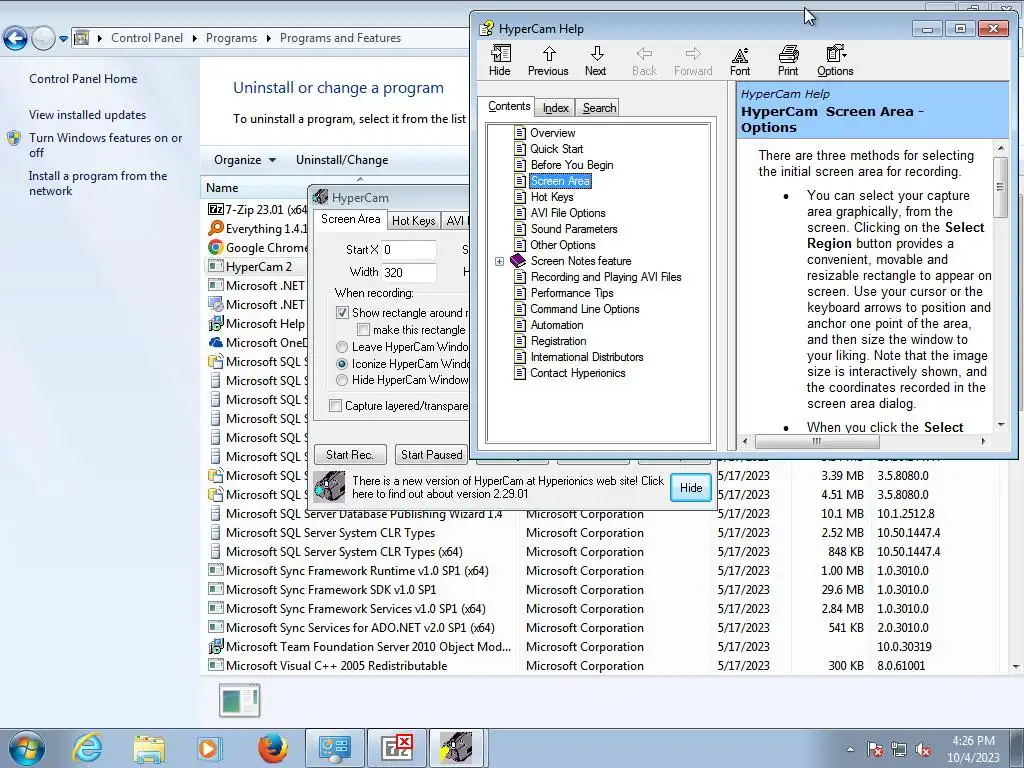Open the International Distributors topic
1024x768 pixels.
pyautogui.click(x=586, y=357)
